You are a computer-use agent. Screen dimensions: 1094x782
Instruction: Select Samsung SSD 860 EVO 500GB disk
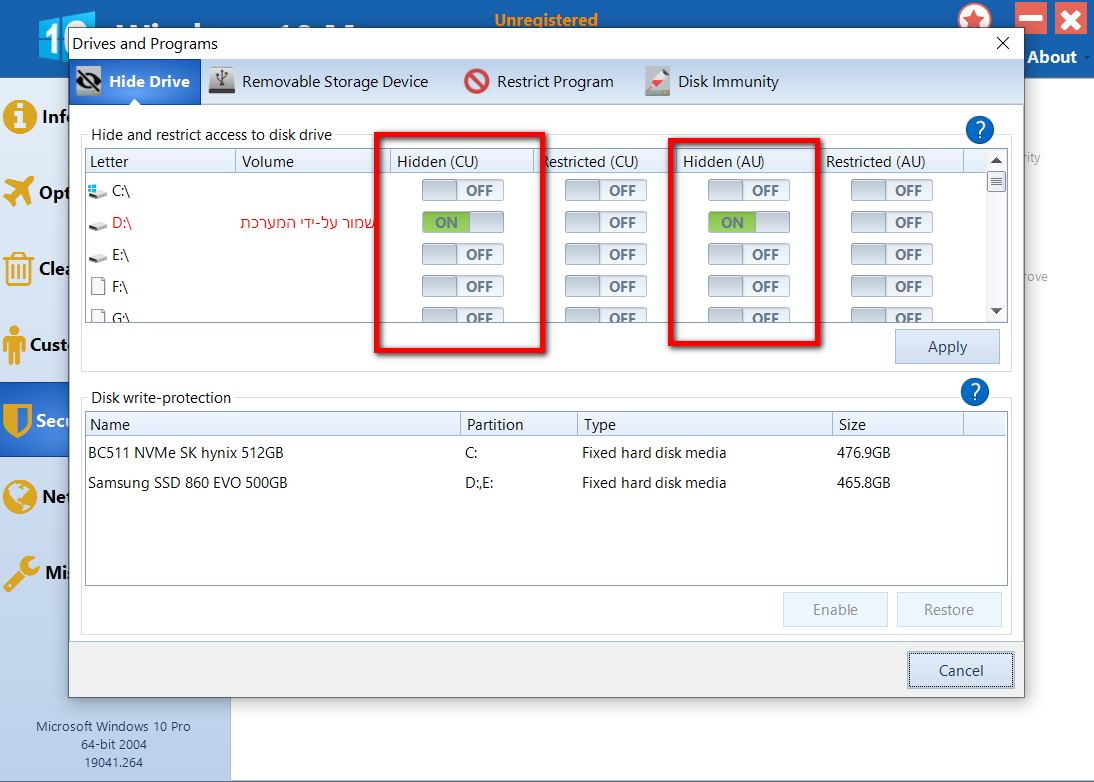point(546,483)
